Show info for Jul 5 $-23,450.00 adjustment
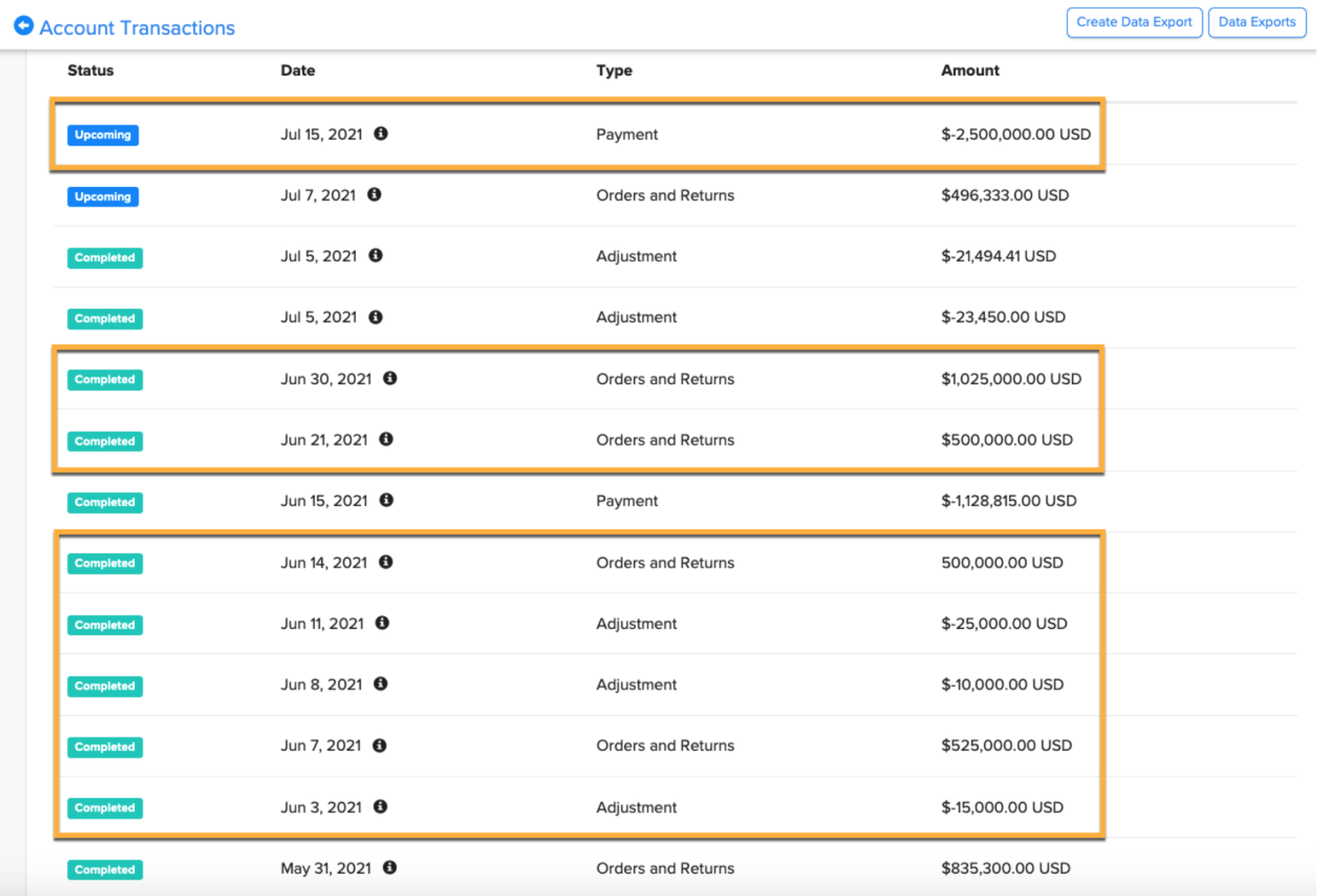 point(375,317)
